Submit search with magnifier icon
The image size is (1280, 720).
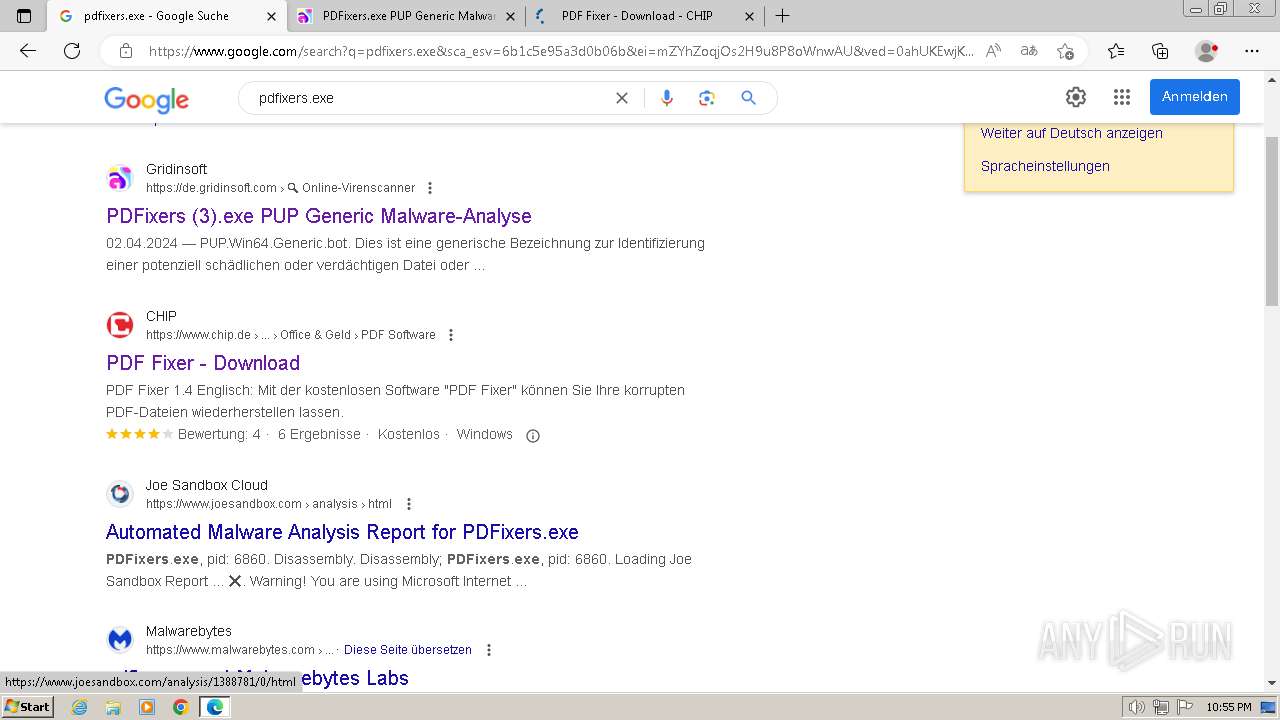click(748, 98)
